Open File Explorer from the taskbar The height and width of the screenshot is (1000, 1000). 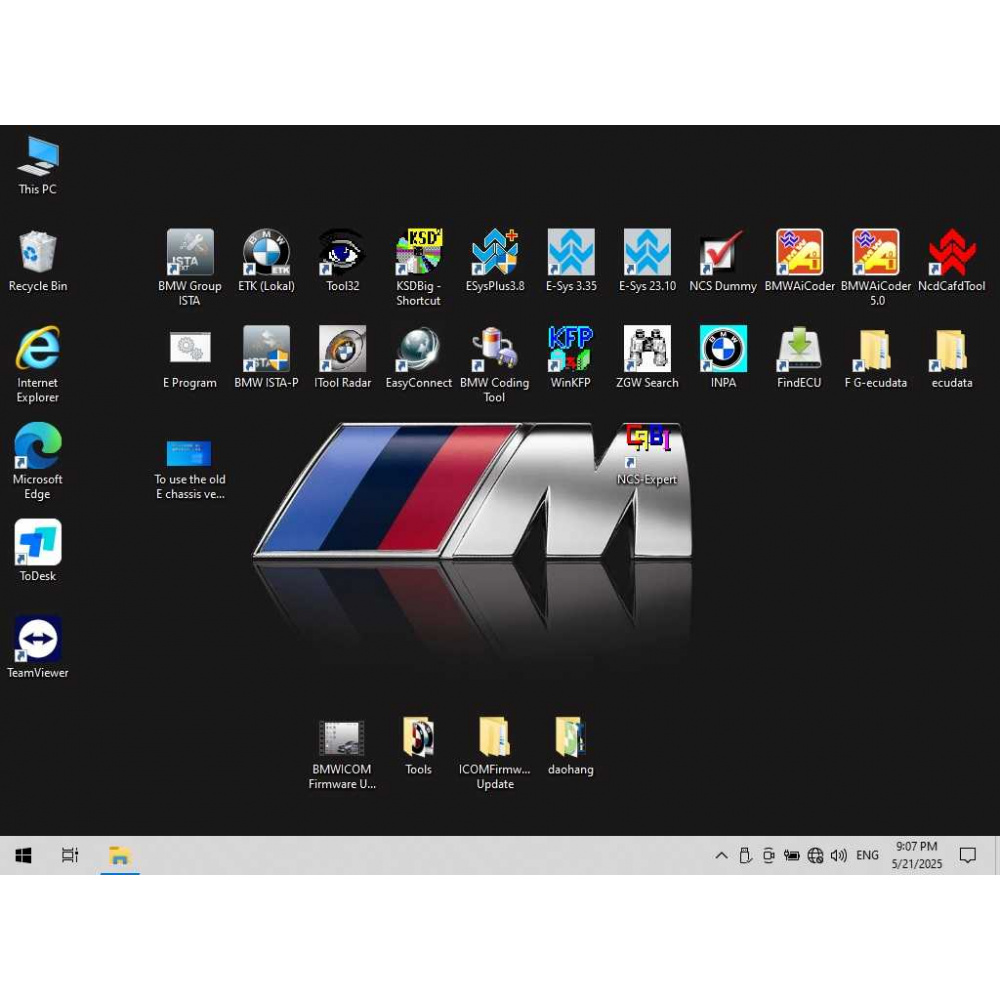point(120,855)
